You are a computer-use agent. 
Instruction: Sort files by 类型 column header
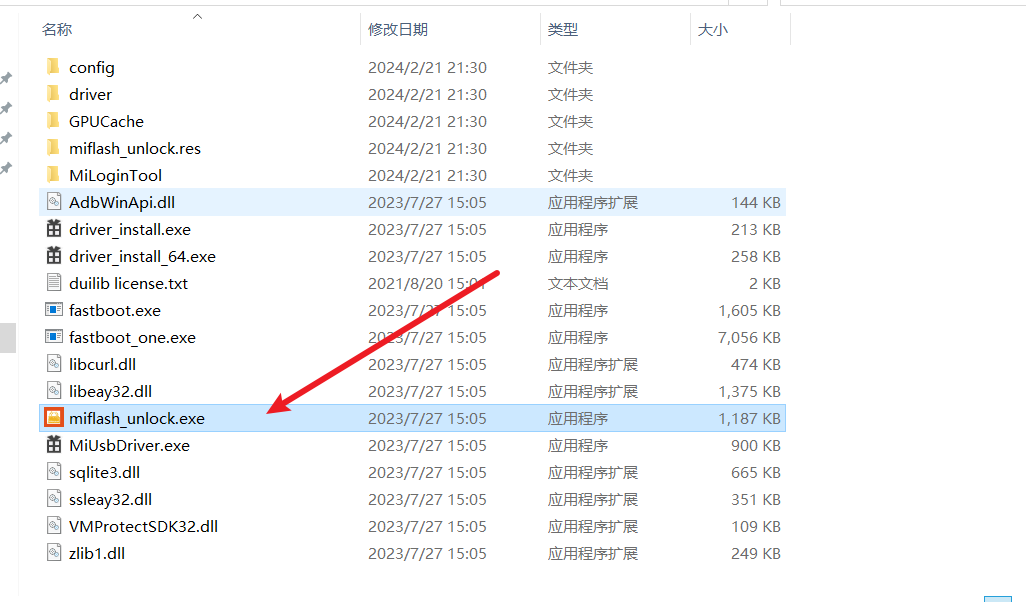(563, 29)
